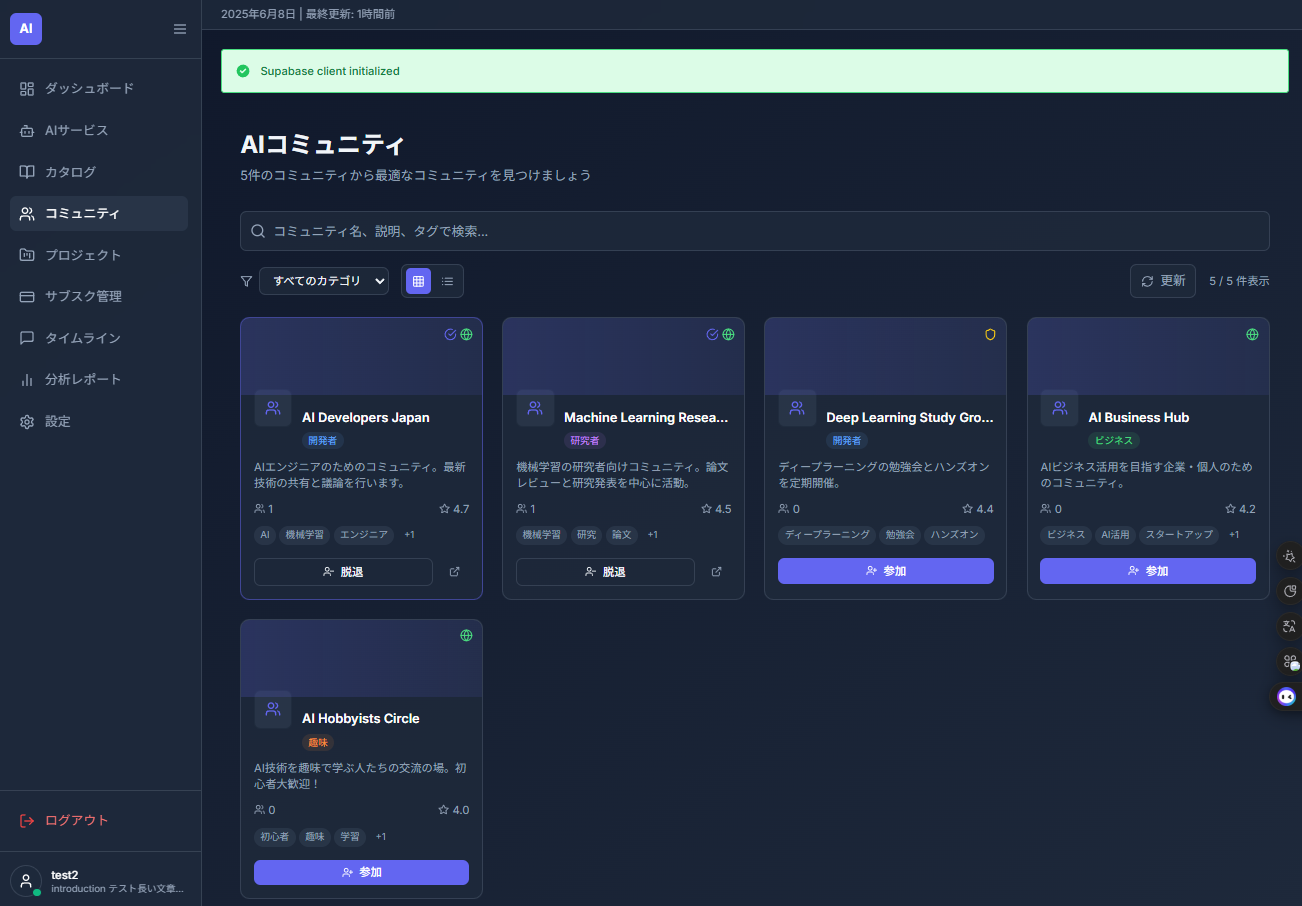1302x906 pixels.
Task: Click the 更新 refresh button
Action: (x=1162, y=281)
